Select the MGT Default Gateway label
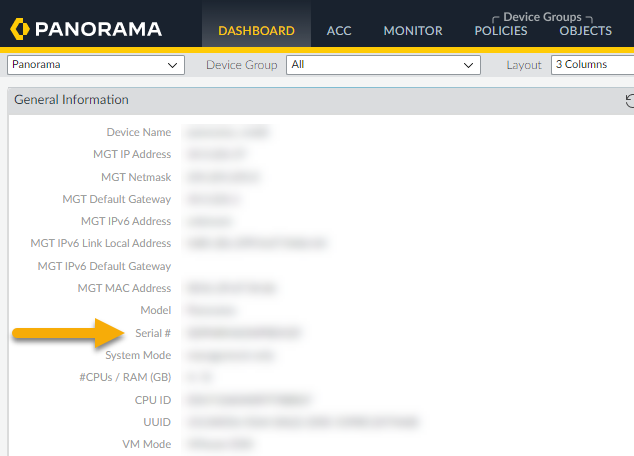This screenshot has height=456, width=634. tap(116, 199)
